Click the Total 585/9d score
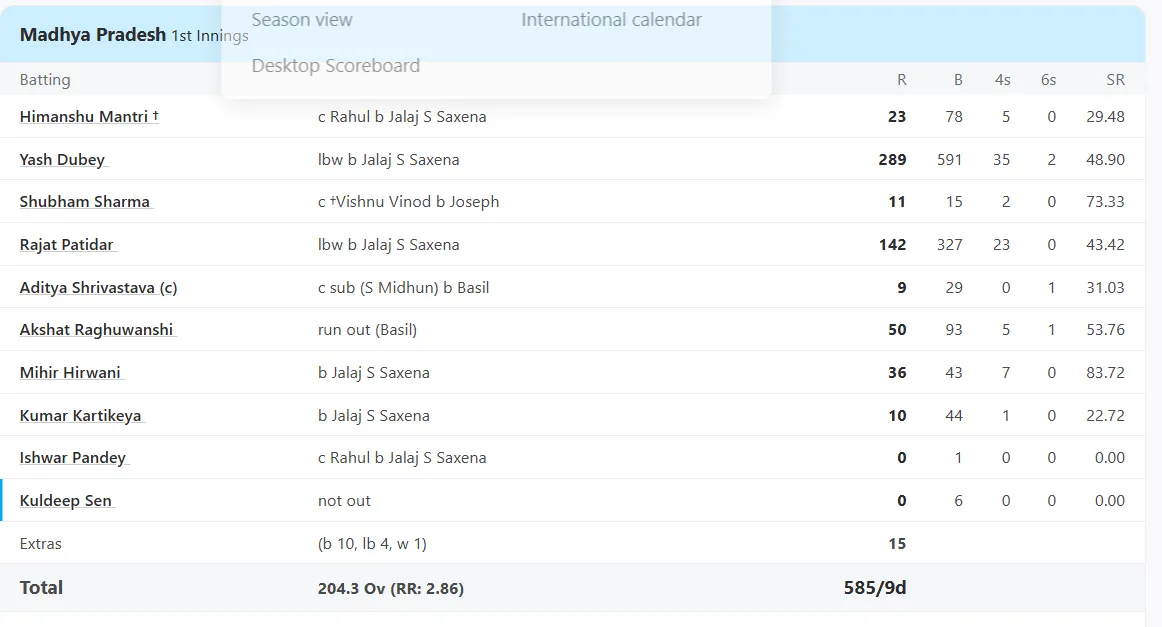Viewport: 1162px width, 627px height. pos(874,588)
